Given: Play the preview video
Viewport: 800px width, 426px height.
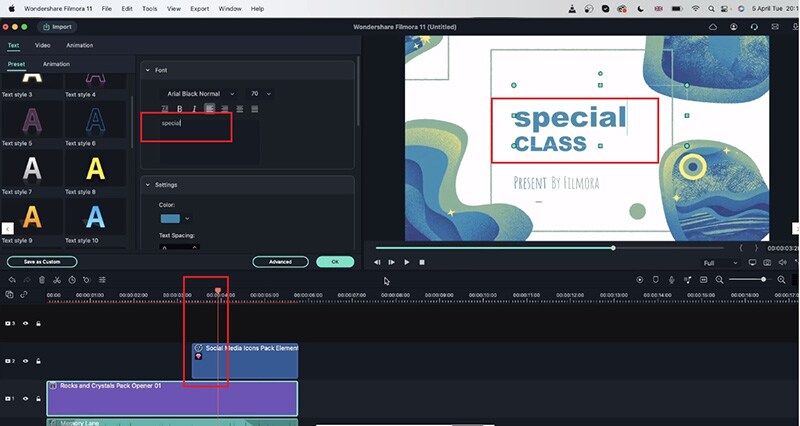Looking at the screenshot, I should [x=407, y=262].
